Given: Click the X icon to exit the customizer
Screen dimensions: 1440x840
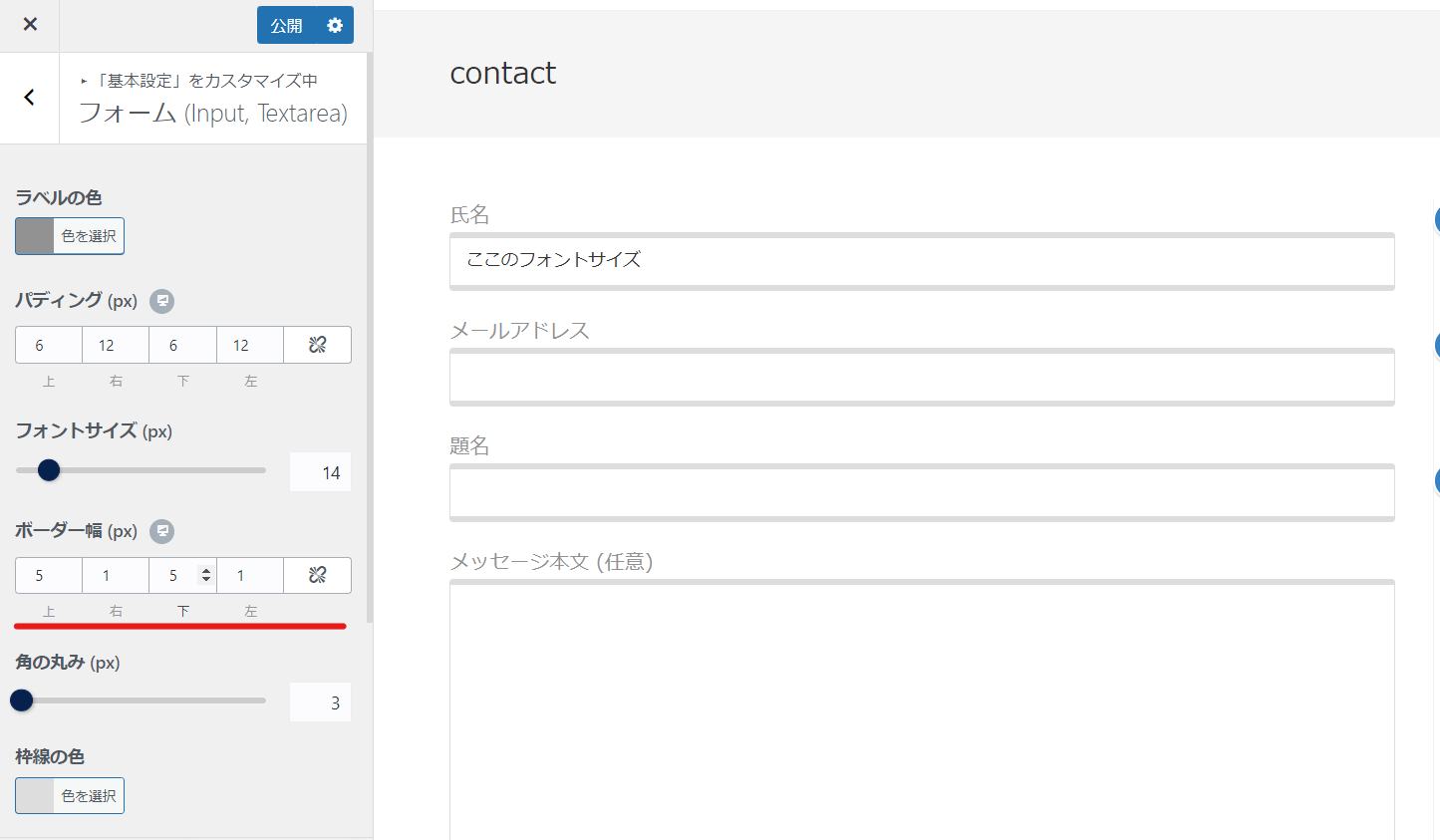Looking at the screenshot, I should click(x=29, y=24).
